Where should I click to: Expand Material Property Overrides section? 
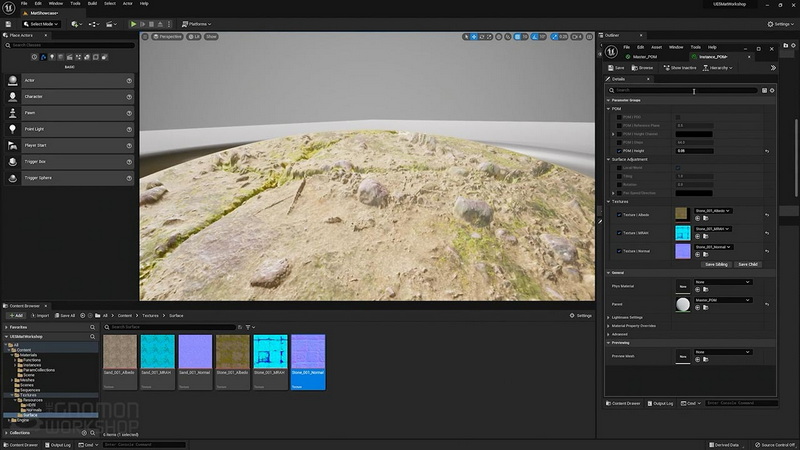point(609,326)
